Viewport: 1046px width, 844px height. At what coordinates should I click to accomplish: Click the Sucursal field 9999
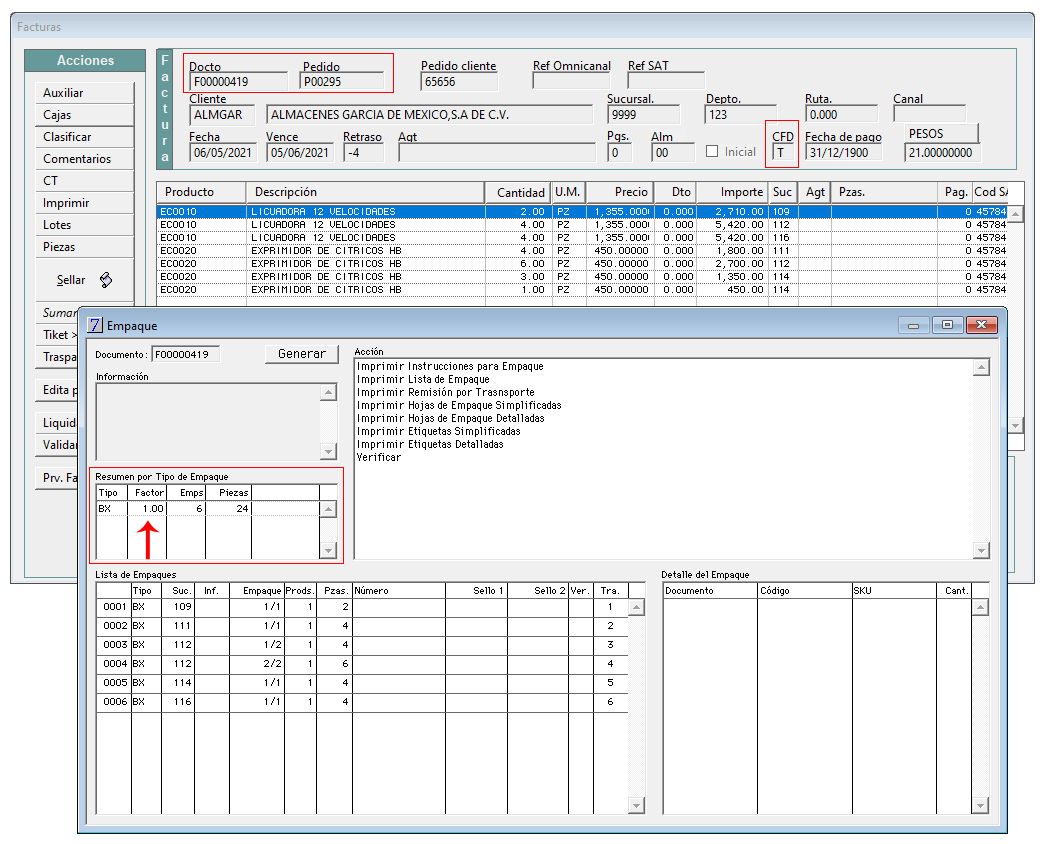(x=643, y=115)
